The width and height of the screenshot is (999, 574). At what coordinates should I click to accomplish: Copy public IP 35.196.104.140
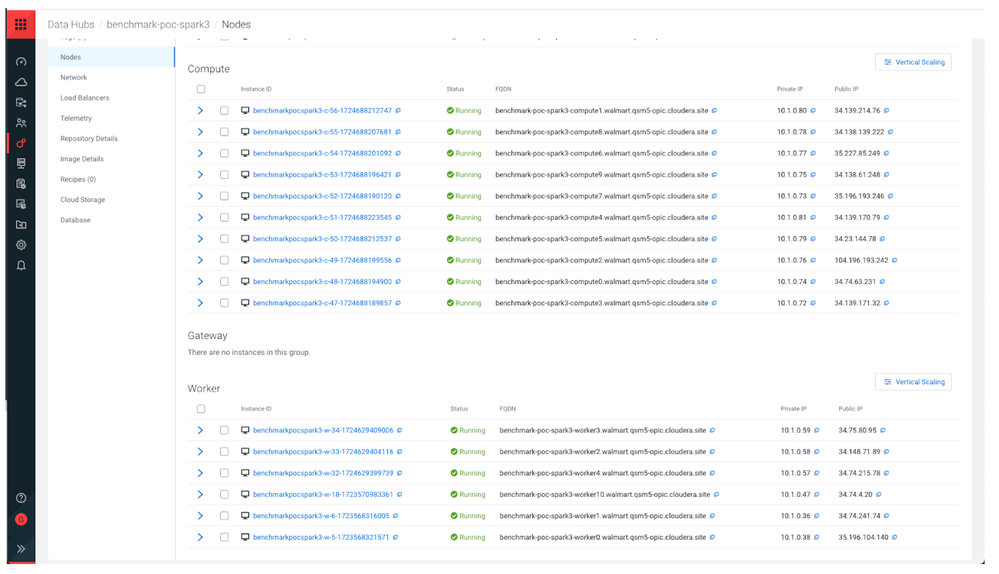point(895,538)
